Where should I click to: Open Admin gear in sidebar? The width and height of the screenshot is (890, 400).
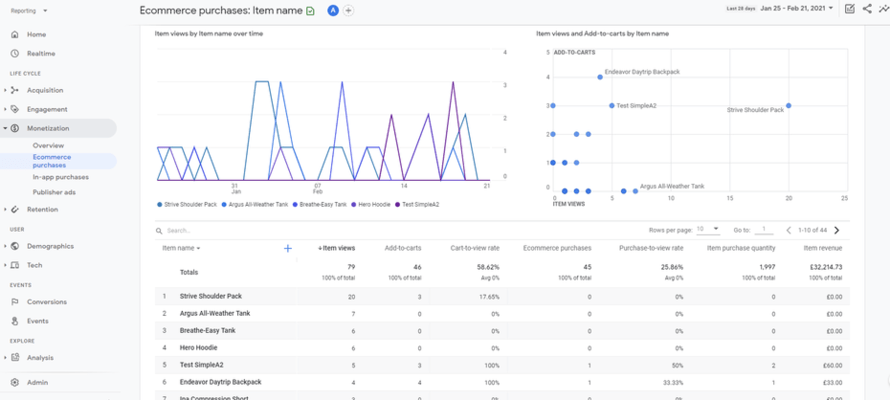(15, 382)
